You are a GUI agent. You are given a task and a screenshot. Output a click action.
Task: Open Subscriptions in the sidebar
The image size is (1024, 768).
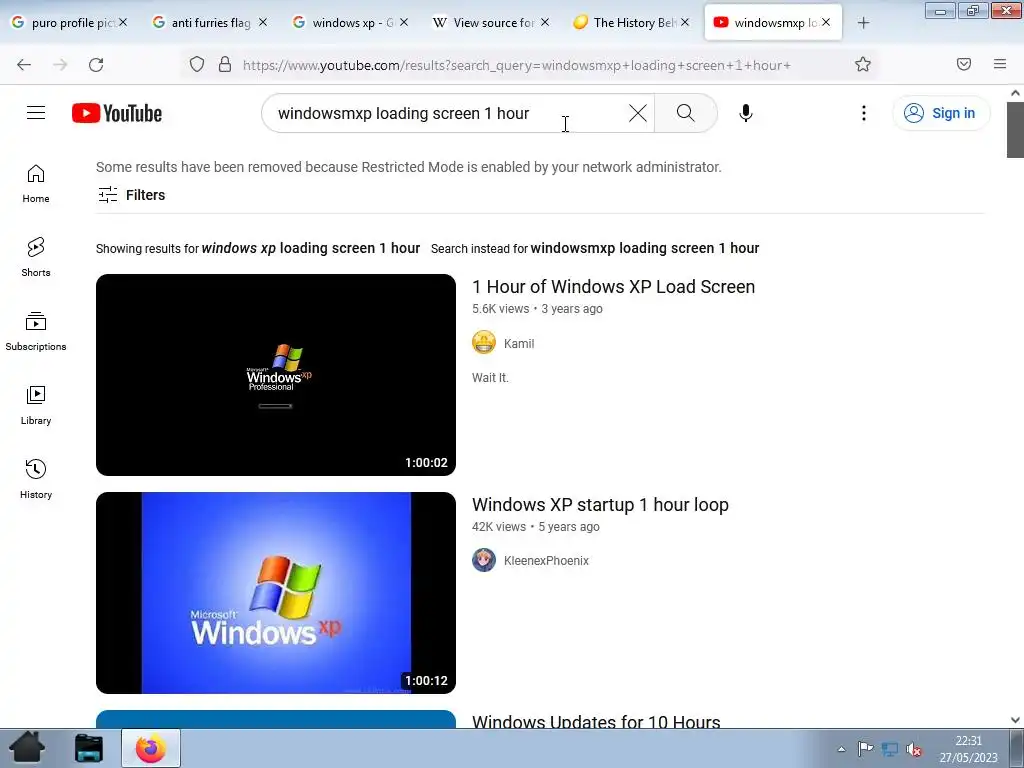coord(36,331)
